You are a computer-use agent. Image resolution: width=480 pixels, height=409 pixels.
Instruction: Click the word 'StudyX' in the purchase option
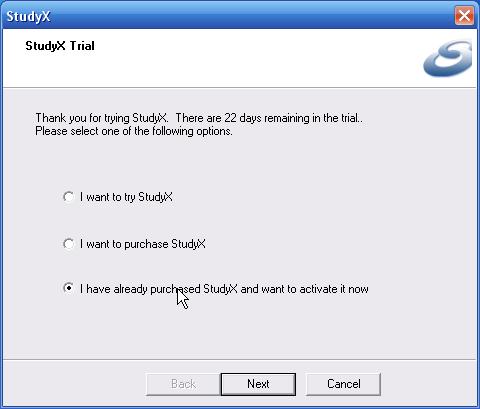188,244
